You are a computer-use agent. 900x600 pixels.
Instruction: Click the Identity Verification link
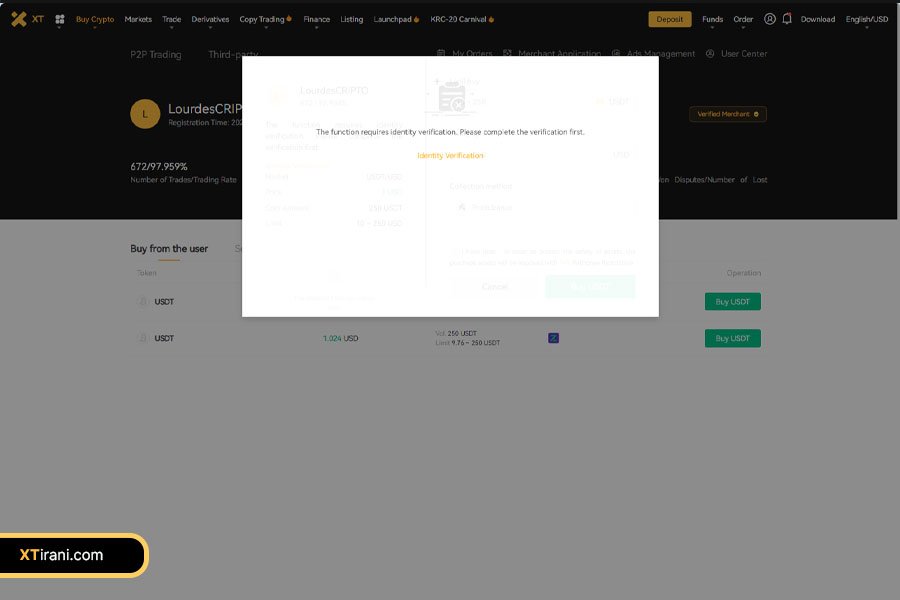[x=450, y=156]
